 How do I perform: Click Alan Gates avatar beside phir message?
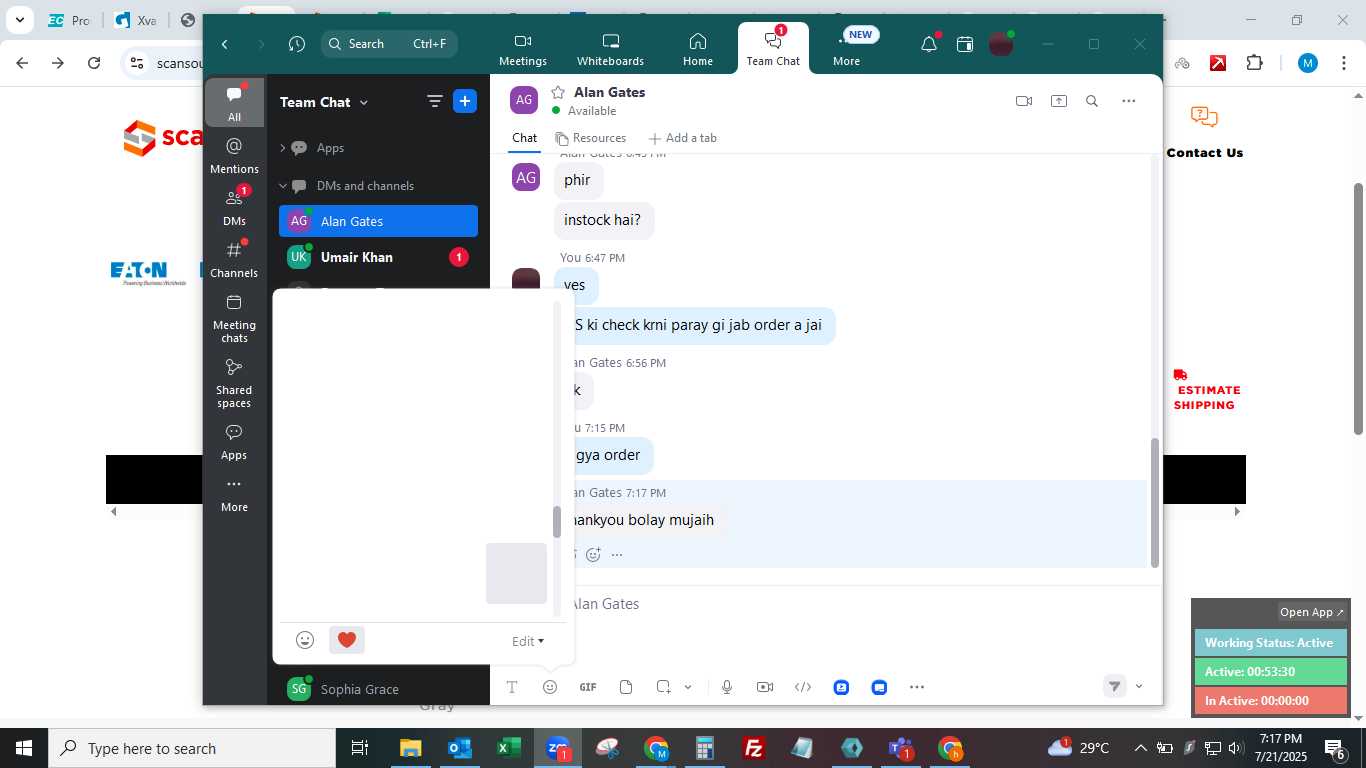pos(526,177)
